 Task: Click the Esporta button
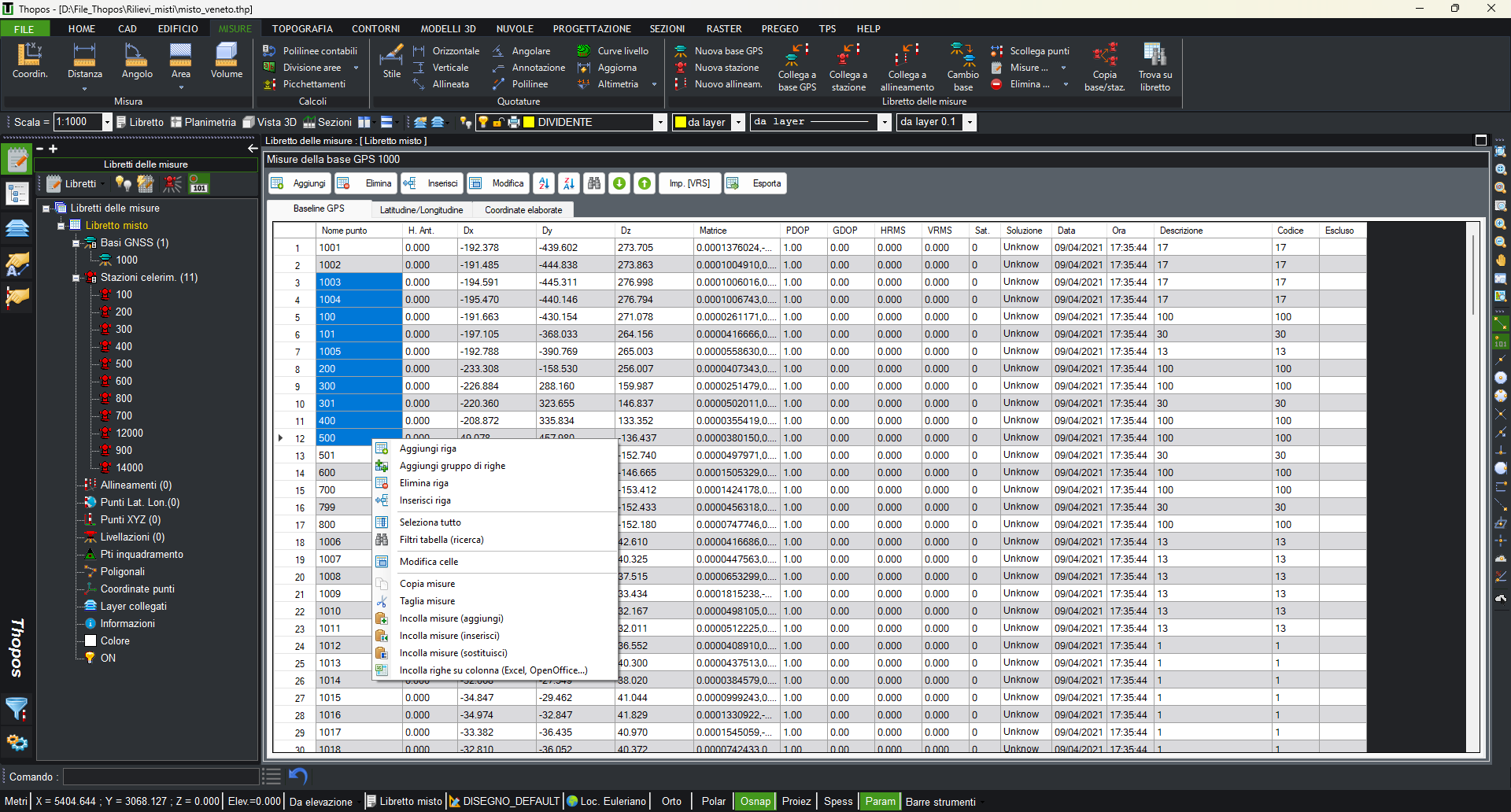[755, 183]
